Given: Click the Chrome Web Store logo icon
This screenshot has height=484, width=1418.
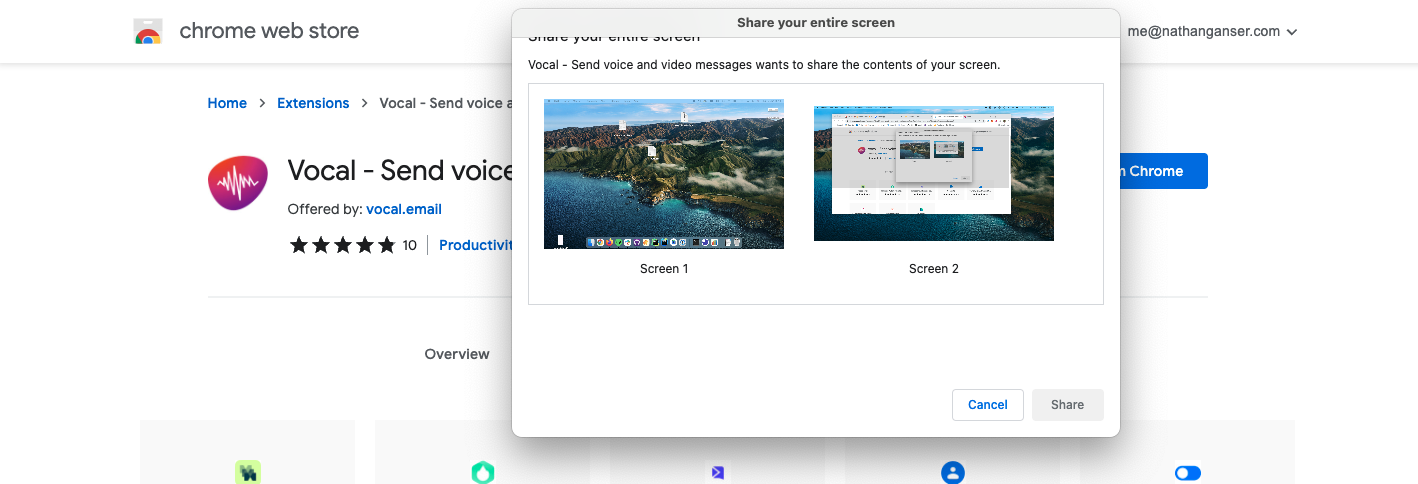Looking at the screenshot, I should [x=148, y=31].
